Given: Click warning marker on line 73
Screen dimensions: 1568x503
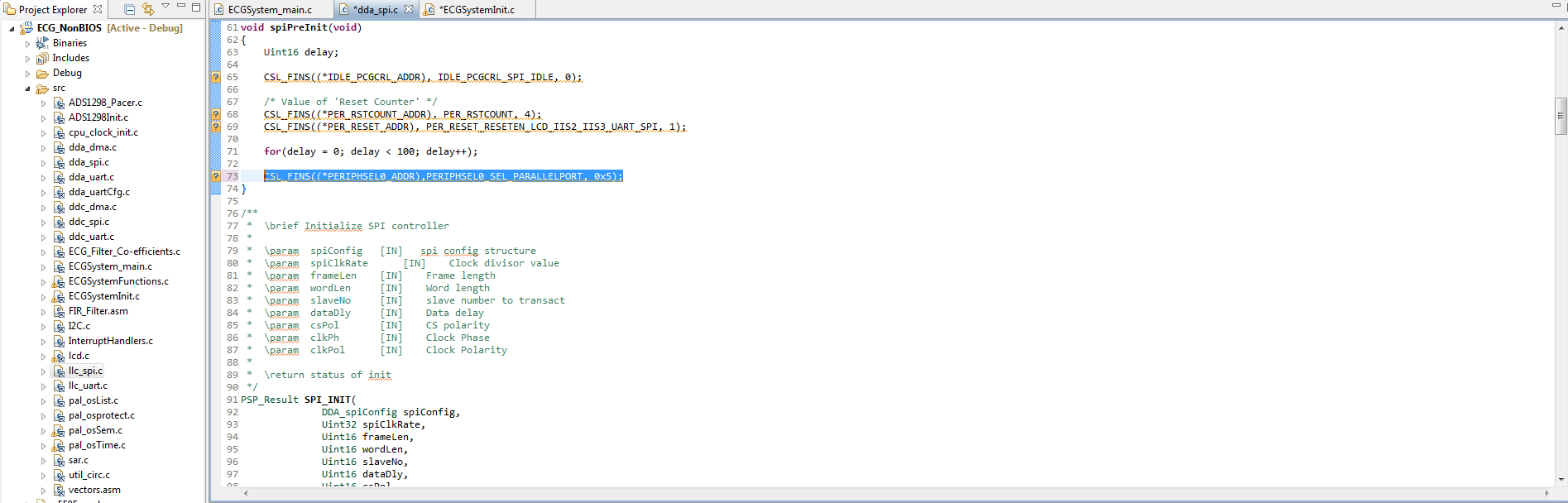Looking at the screenshot, I should [216, 176].
